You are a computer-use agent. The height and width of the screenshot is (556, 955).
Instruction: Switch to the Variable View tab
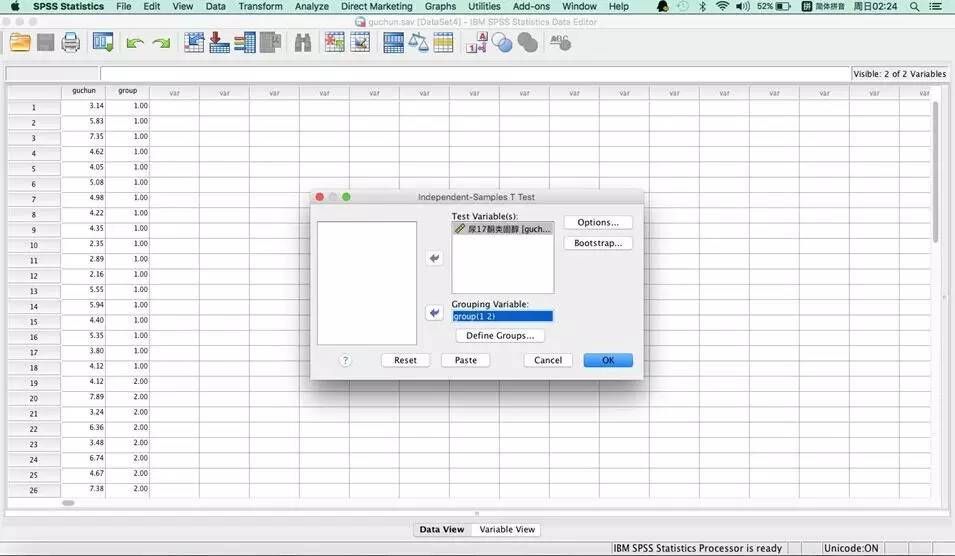click(x=507, y=529)
